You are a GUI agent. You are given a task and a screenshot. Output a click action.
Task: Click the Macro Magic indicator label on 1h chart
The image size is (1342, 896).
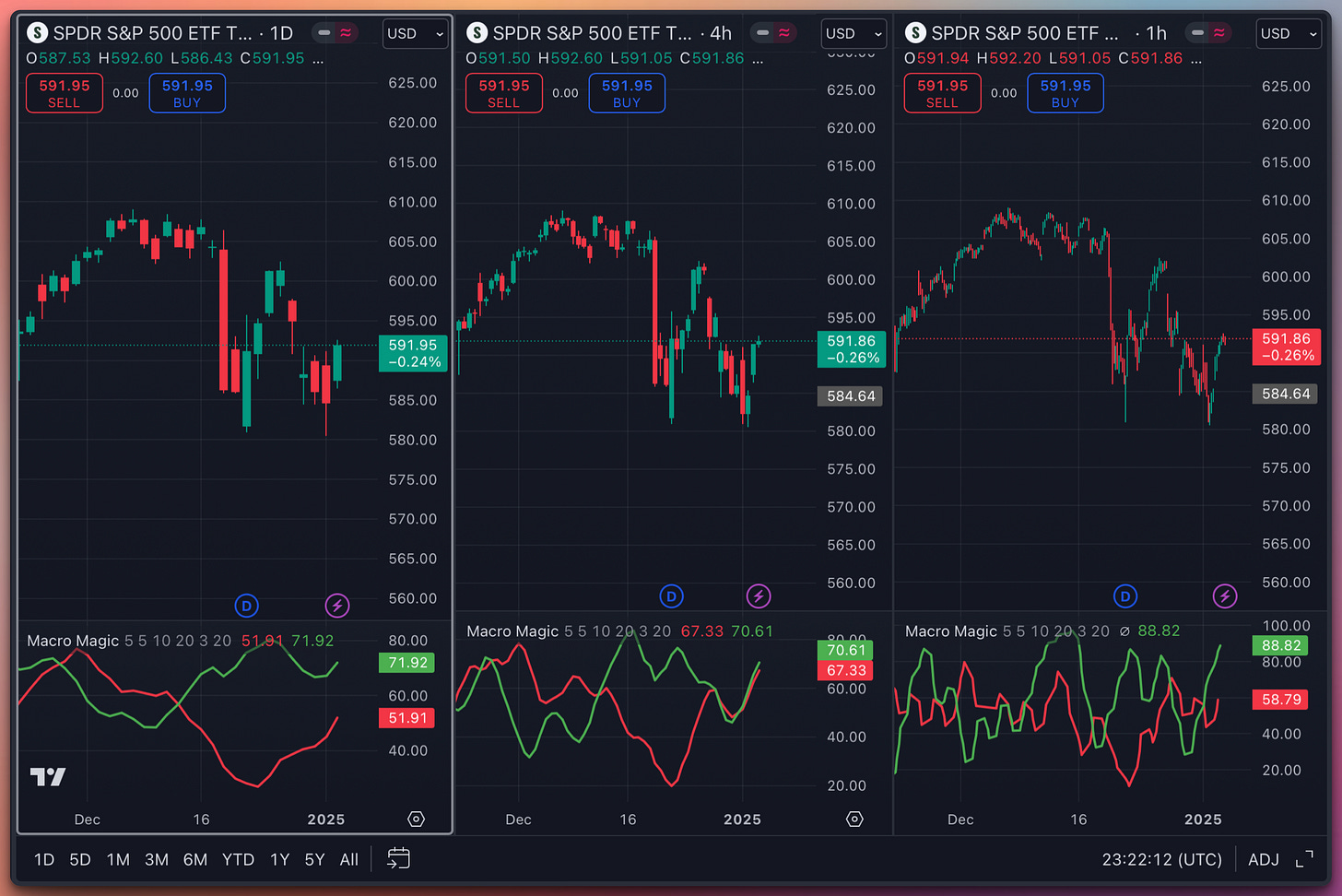coord(951,631)
